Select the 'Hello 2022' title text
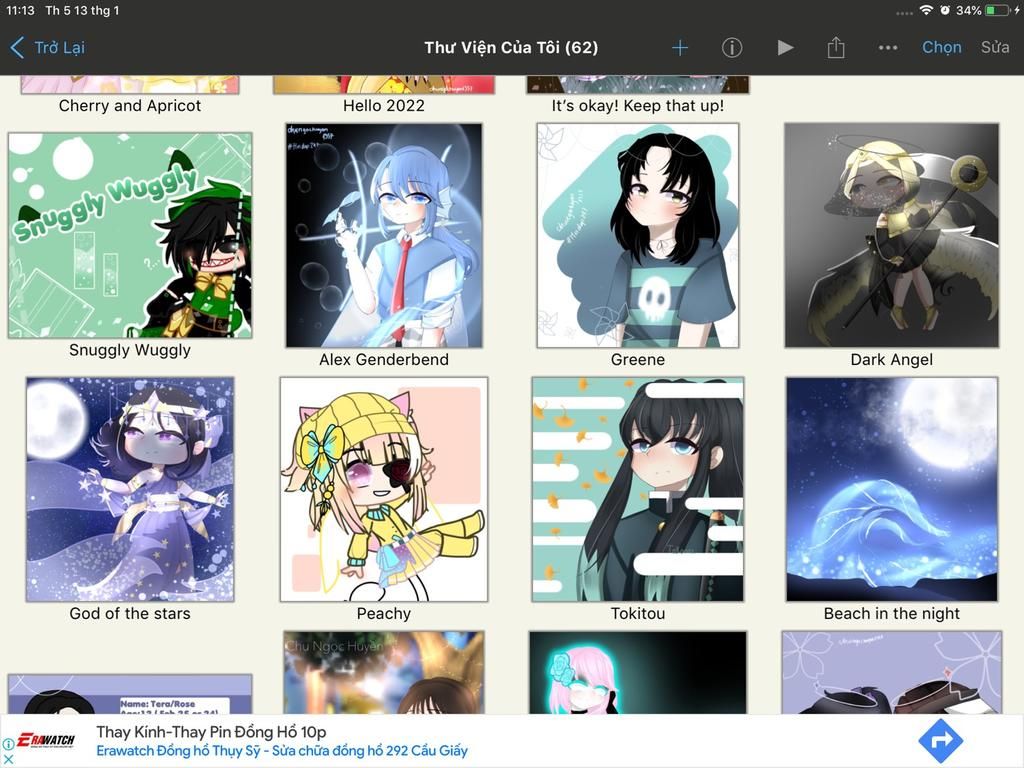The height and width of the screenshot is (768, 1024). coord(384,106)
